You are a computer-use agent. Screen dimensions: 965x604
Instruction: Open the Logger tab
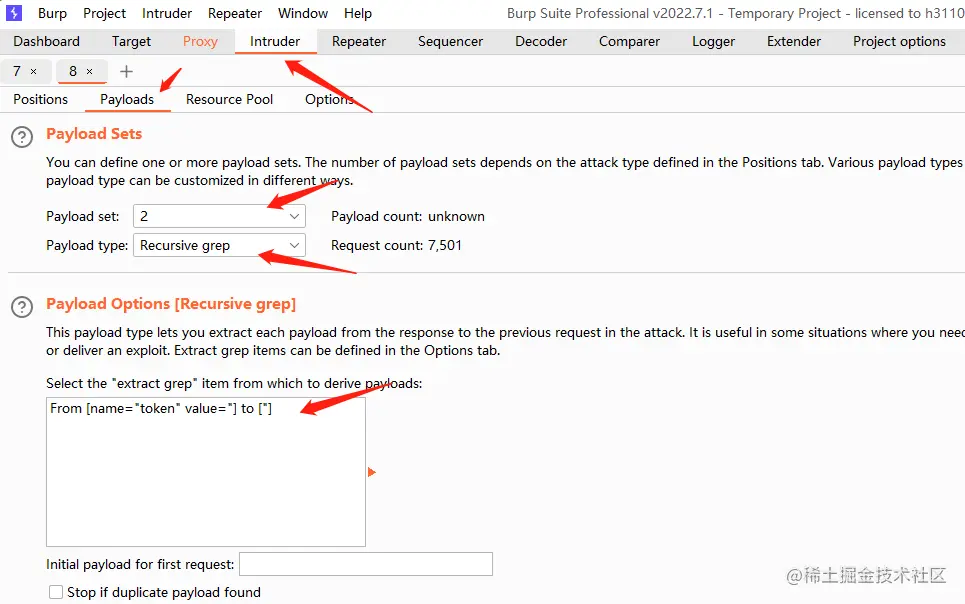[x=713, y=41]
